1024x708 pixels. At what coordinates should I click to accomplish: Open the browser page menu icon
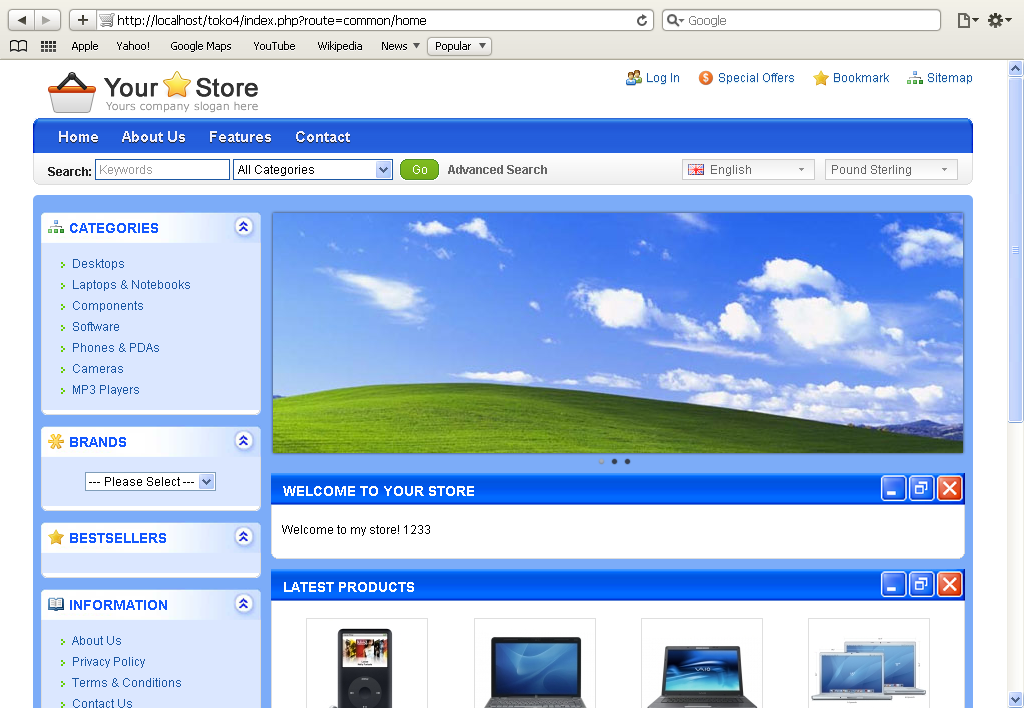pyautogui.click(x=967, y=20)
